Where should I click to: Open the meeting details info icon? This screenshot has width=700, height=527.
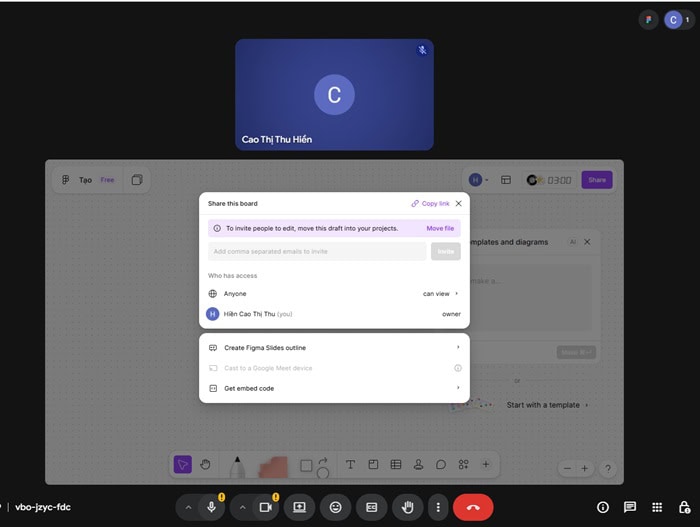coord(603,507)
